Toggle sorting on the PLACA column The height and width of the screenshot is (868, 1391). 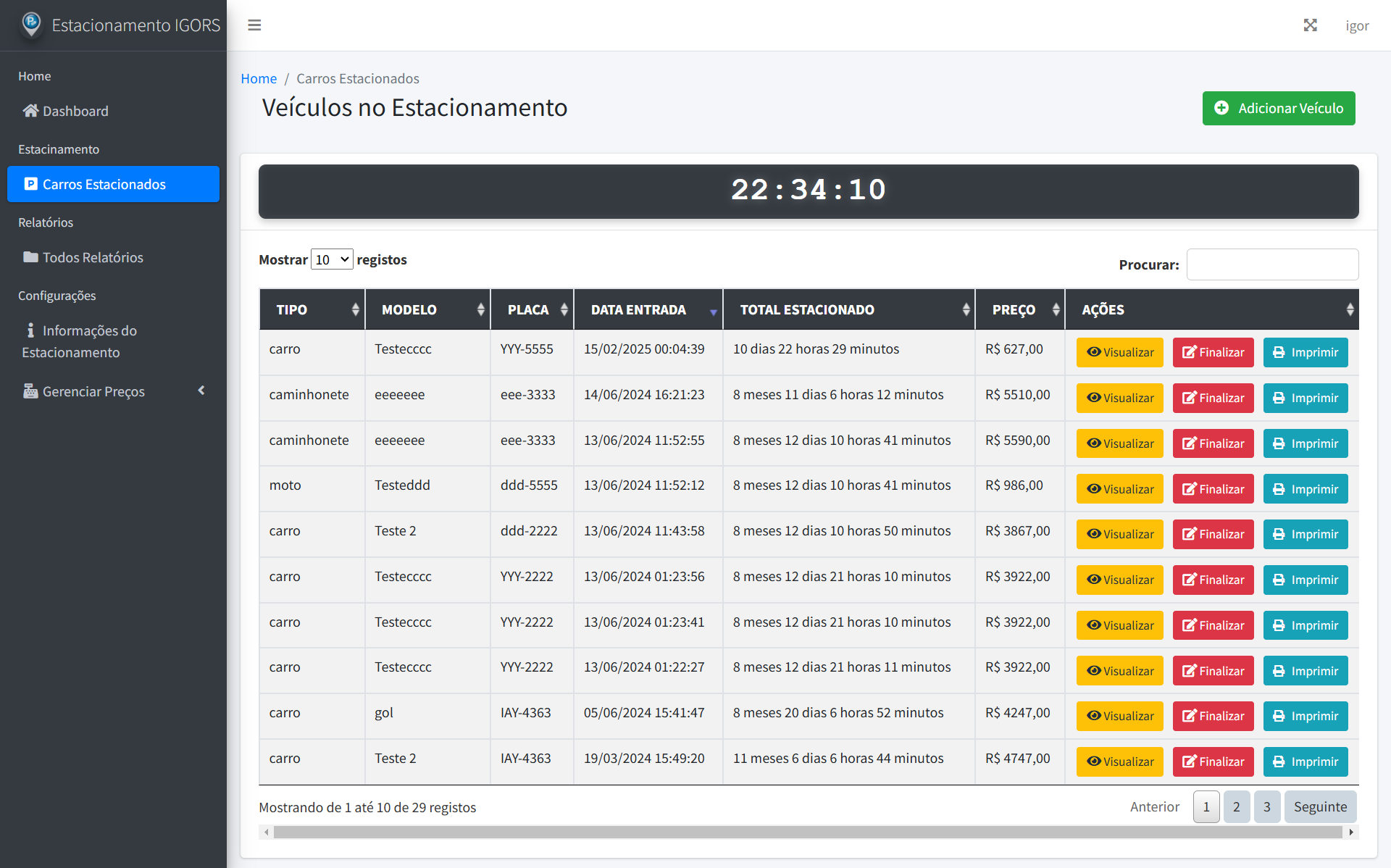pyautogui.click(x=529, y=309)
